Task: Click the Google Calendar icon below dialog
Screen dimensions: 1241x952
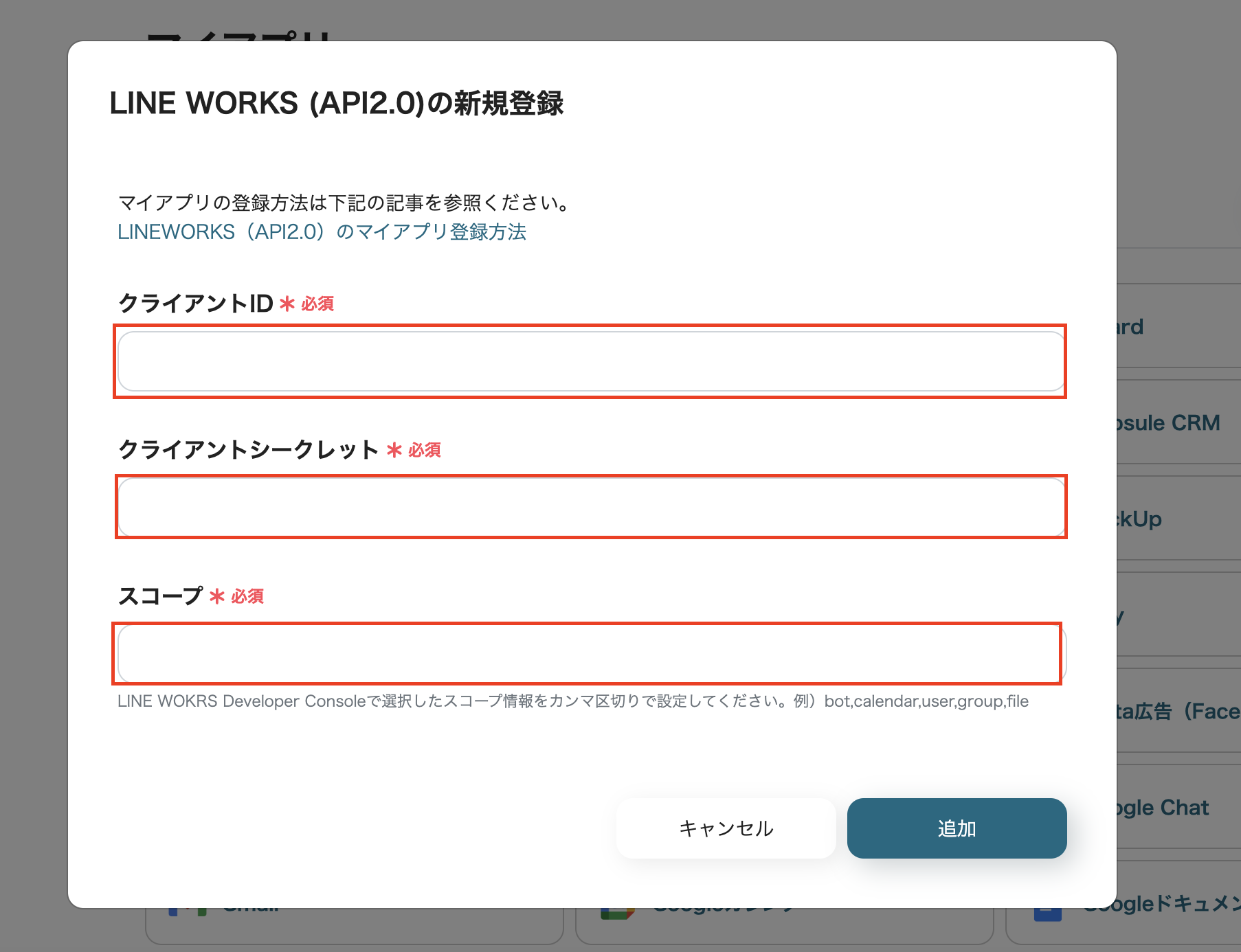Action: (x=617, y=915)
